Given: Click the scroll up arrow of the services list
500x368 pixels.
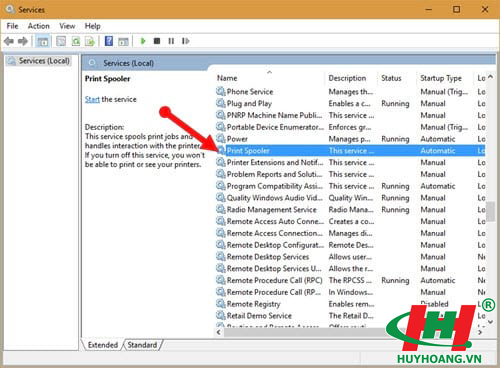Looking at the screenshot, I should (490, 77).
